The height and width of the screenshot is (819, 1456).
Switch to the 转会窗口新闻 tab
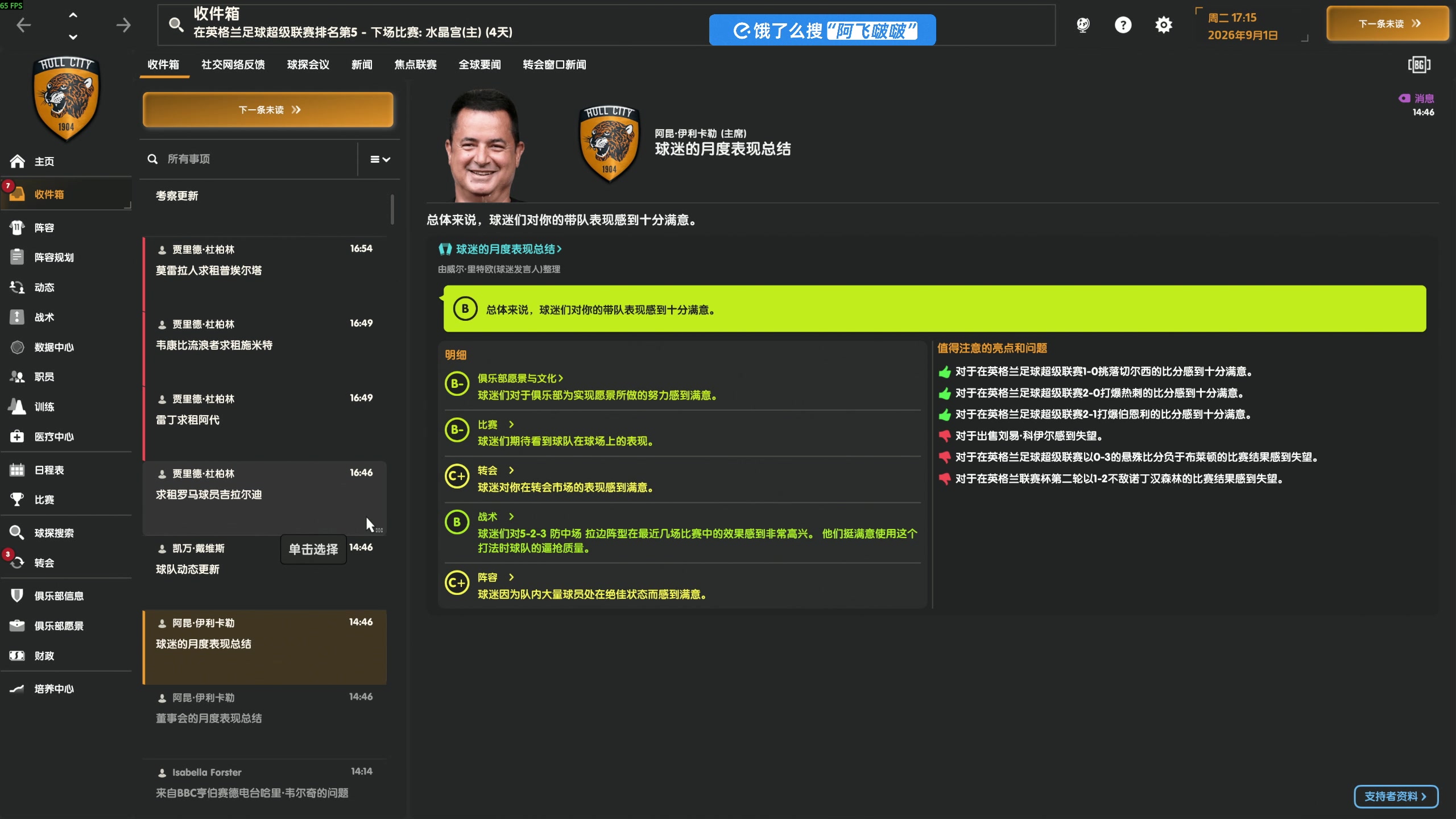click(554, 65)
